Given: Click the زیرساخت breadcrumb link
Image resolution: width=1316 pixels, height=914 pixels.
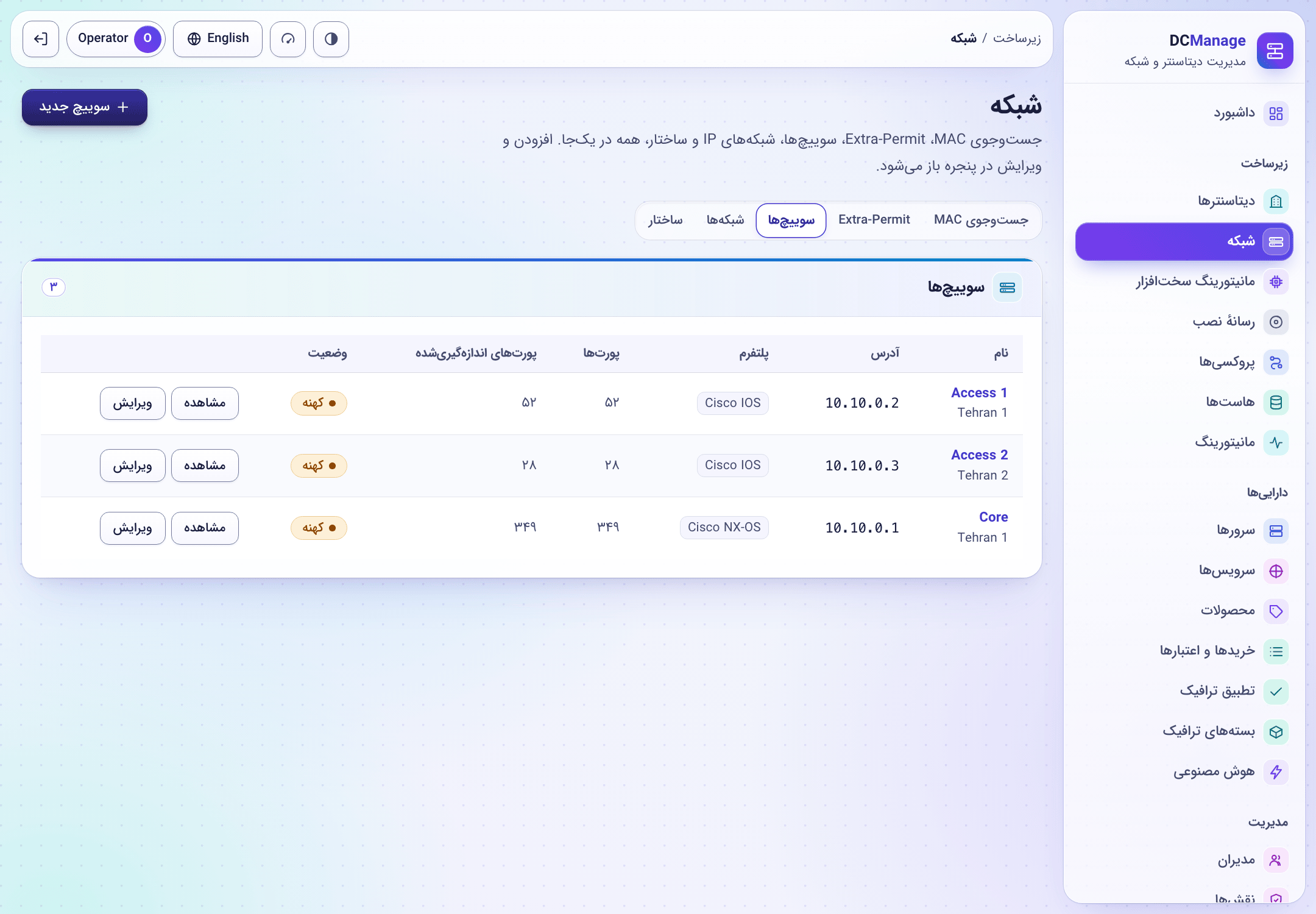Looking at the screenshot, I should click(1017, 38).
